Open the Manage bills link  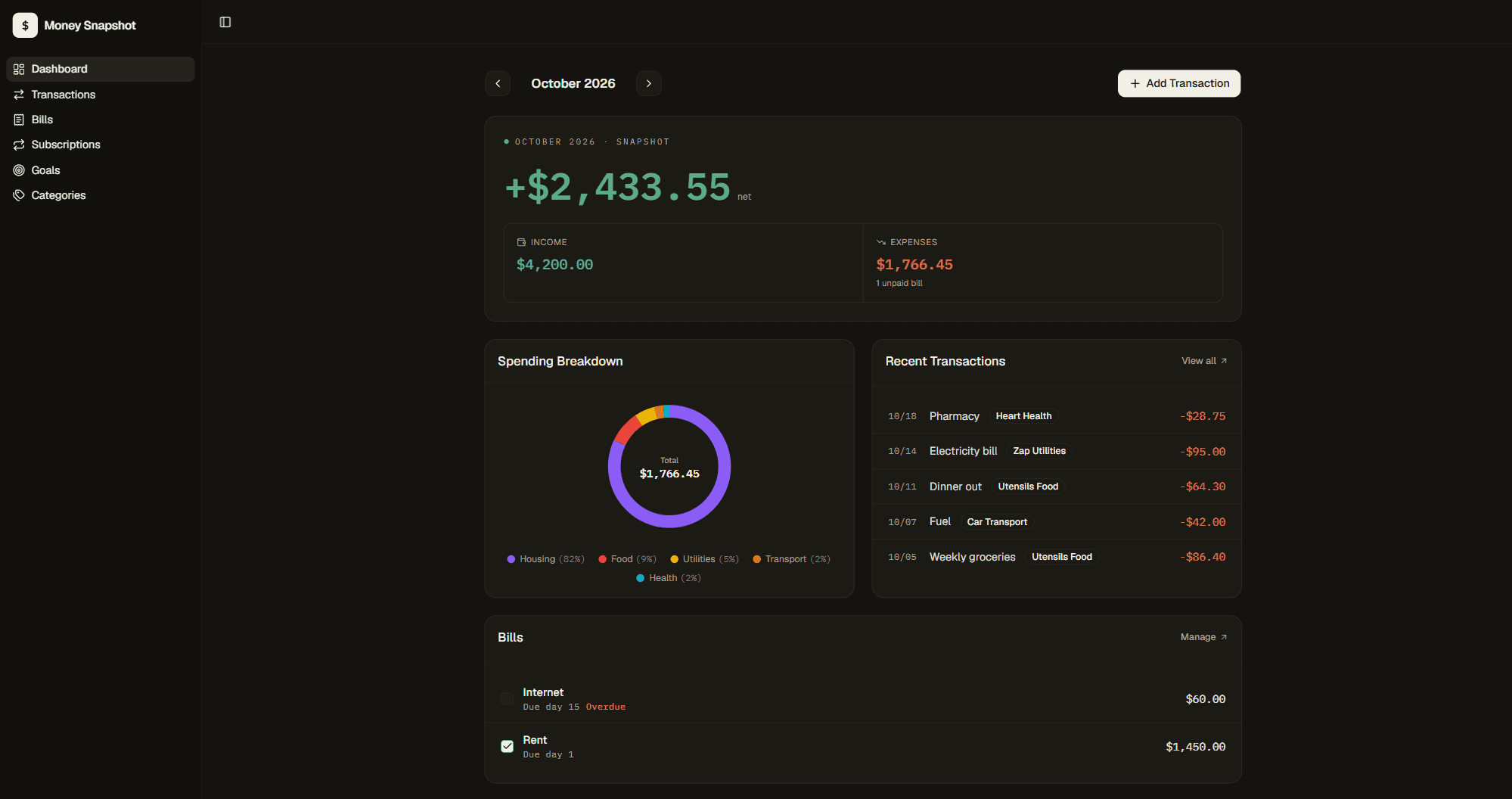[x=1203, y=637]
